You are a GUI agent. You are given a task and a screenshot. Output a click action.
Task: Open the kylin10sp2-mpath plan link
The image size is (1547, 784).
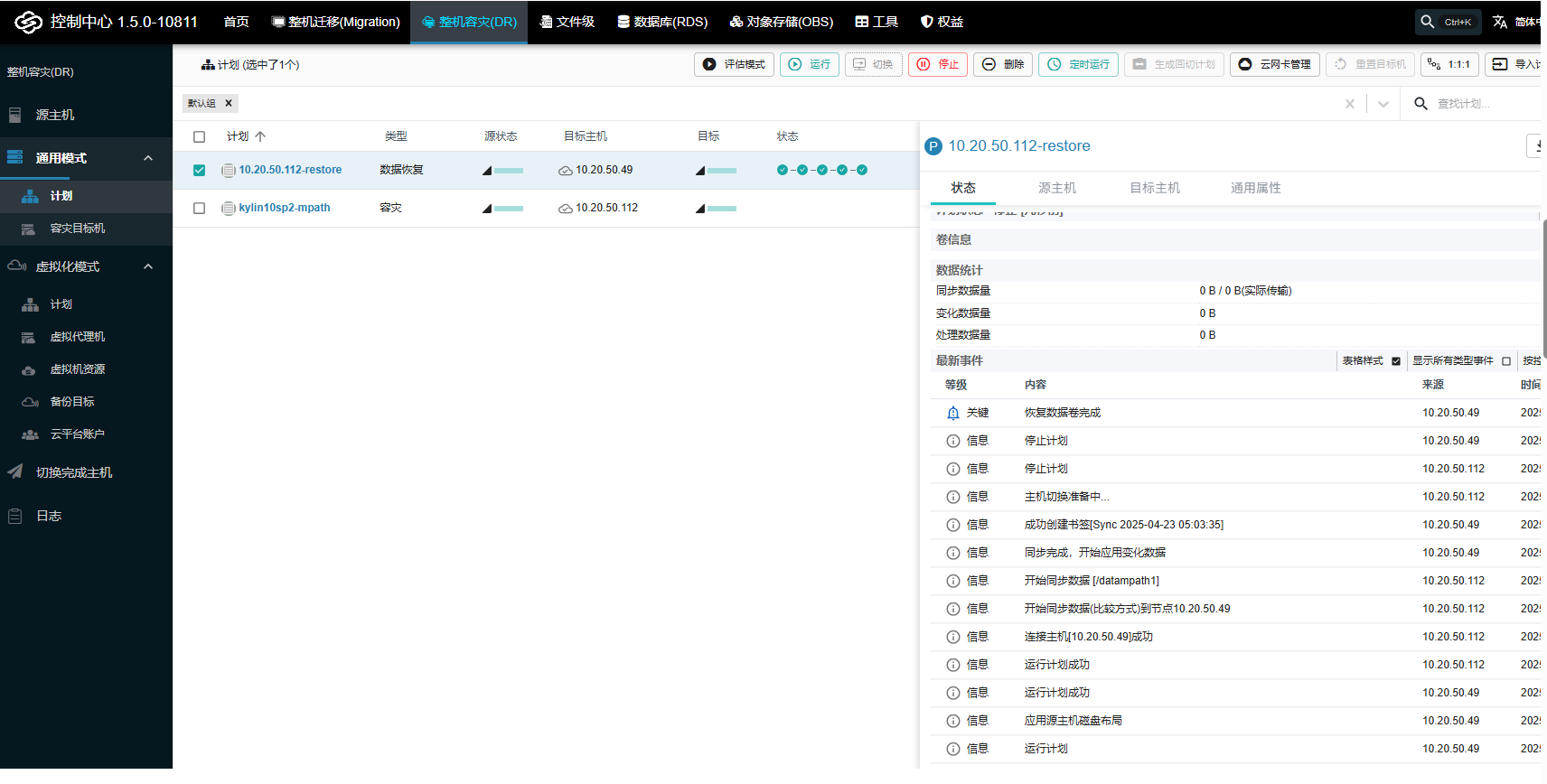[x=284, y=208]
